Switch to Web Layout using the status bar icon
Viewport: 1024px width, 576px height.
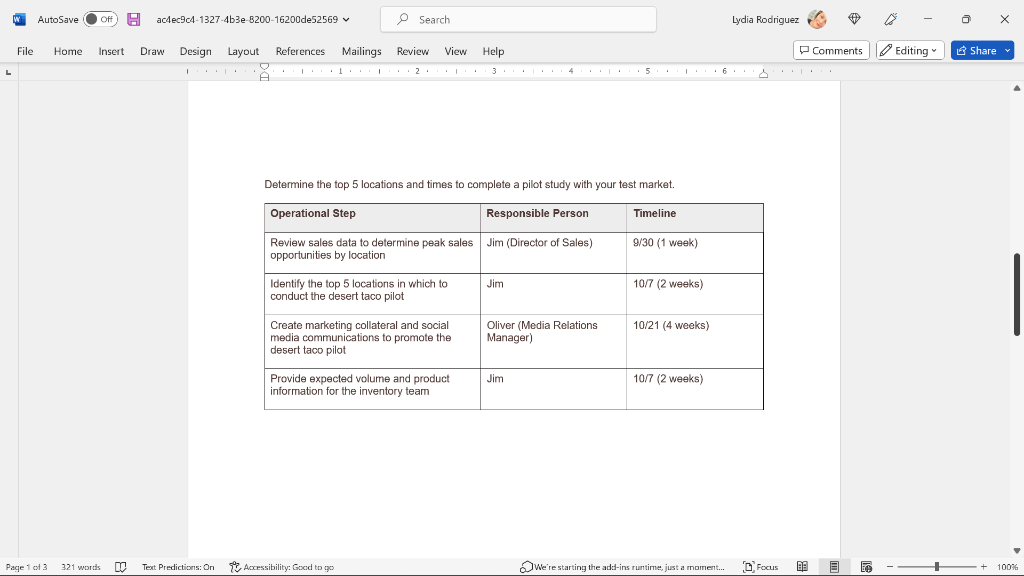[x=866, y=566]
